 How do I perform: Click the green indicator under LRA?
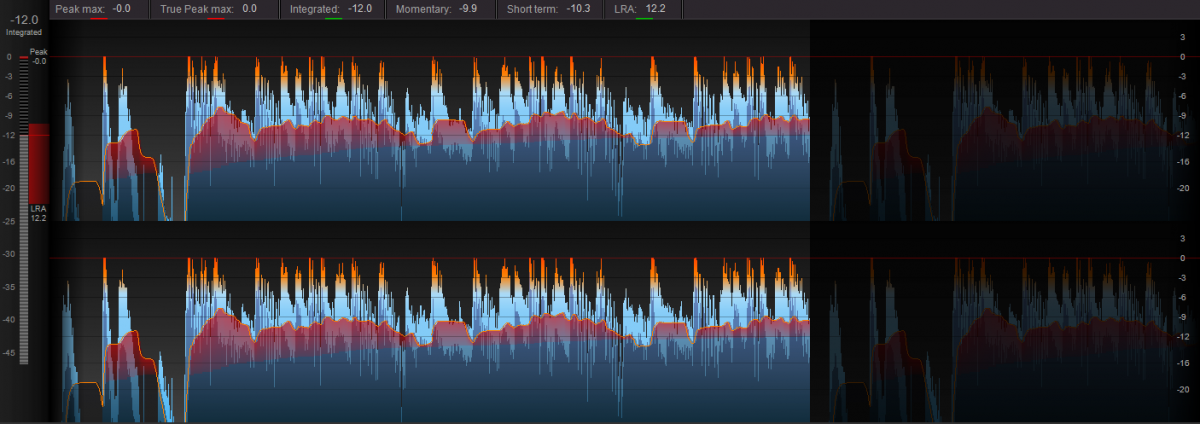[643, 18]
